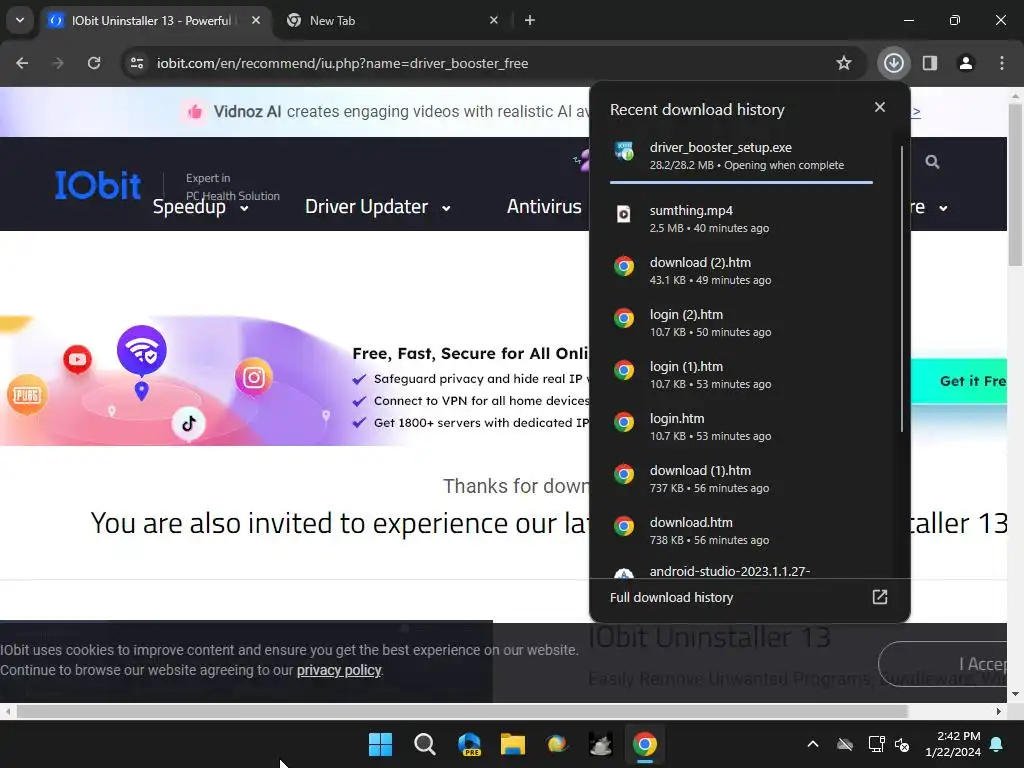Open File Explorer from the taskbar
1024x768 pixels.
pyautogui.click(x=513, y=744)
